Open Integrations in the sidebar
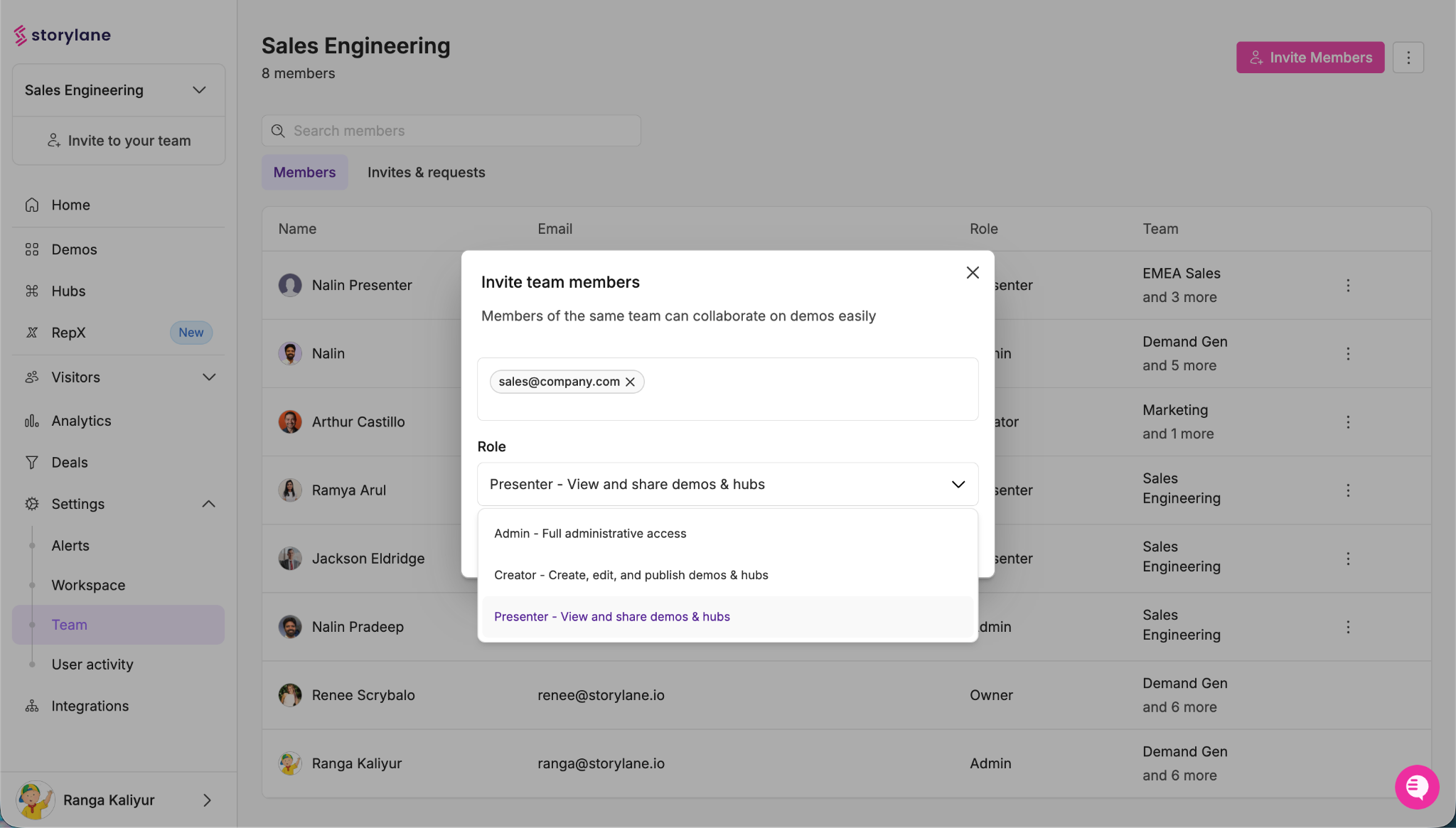The width and height of the screenshot is (1456, 828). point(90,706)
